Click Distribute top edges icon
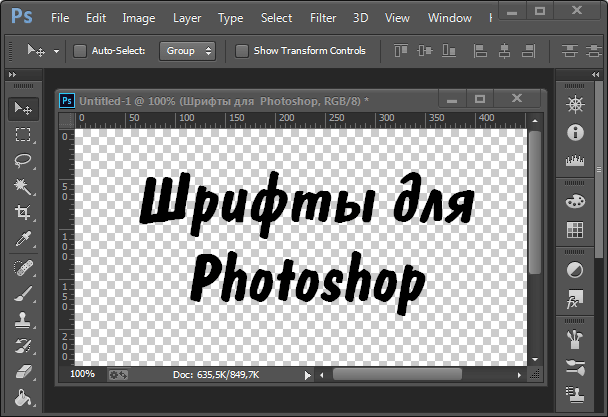Viewport: 608px width, 417px height. 570,51
